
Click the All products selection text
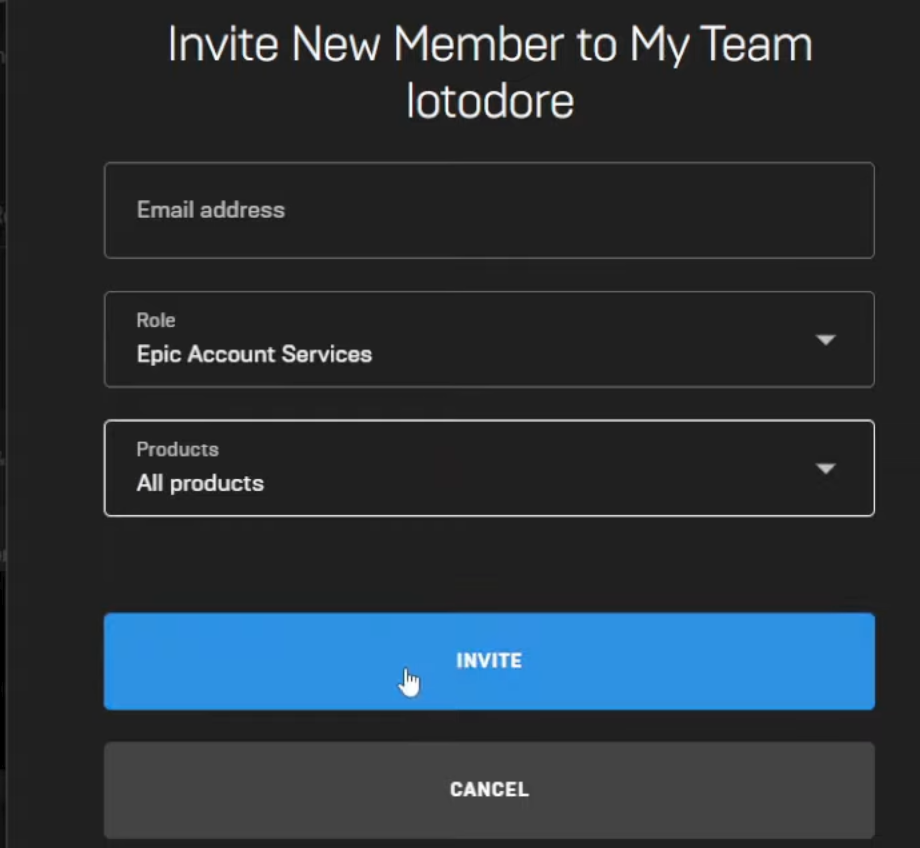click(200, 483)
